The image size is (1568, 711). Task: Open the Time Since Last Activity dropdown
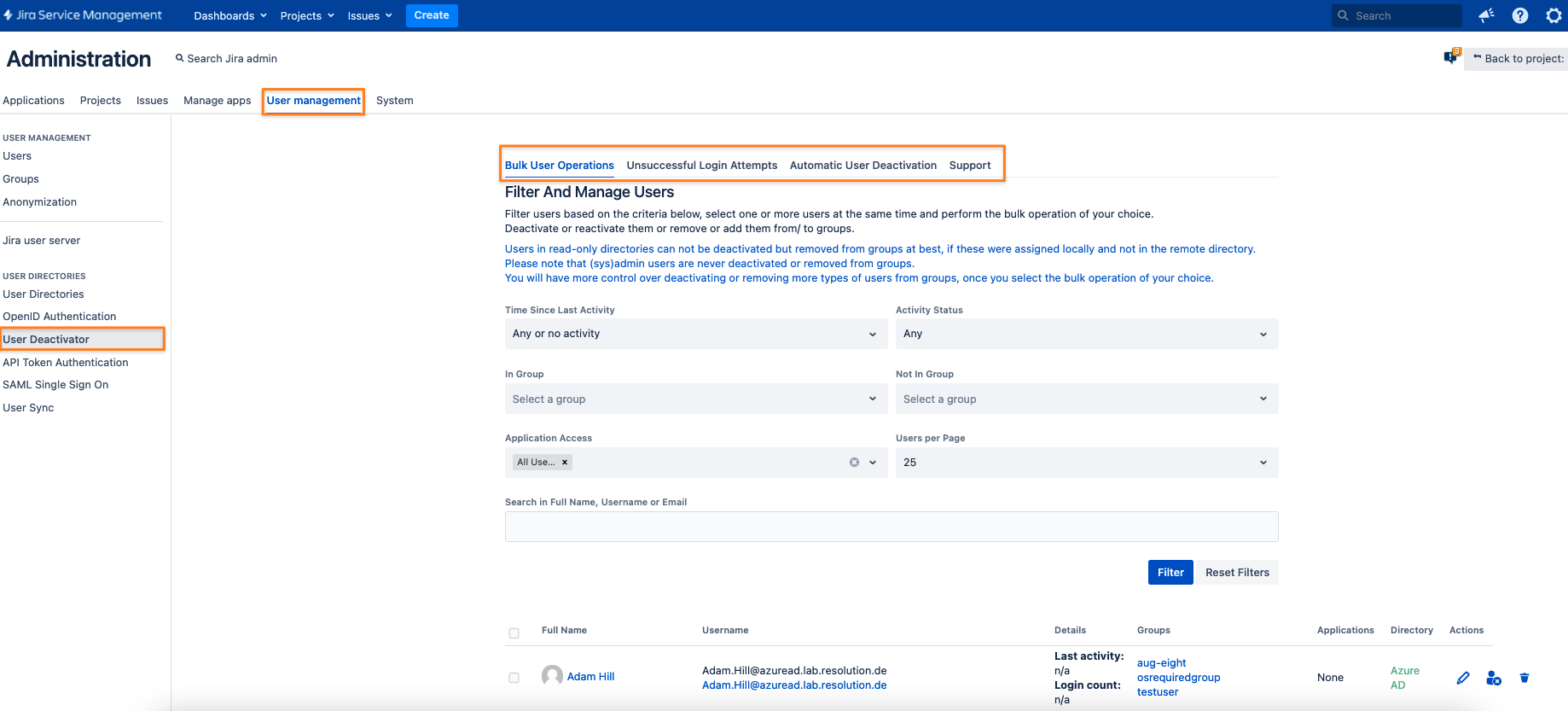pyautogui.click(x=696, y=334)
